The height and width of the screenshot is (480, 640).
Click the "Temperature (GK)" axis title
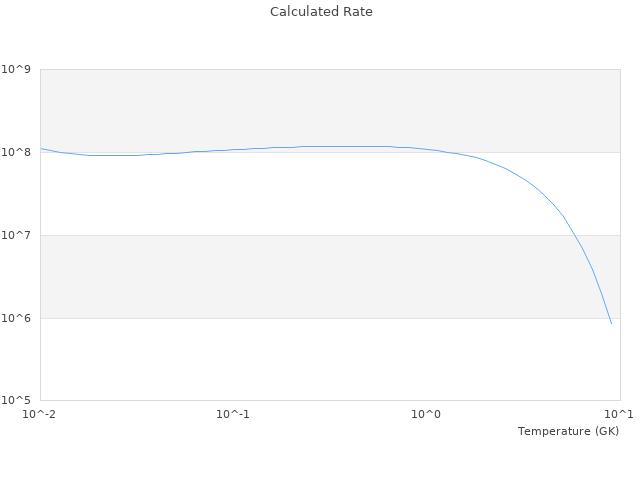(x=568, y=431)
